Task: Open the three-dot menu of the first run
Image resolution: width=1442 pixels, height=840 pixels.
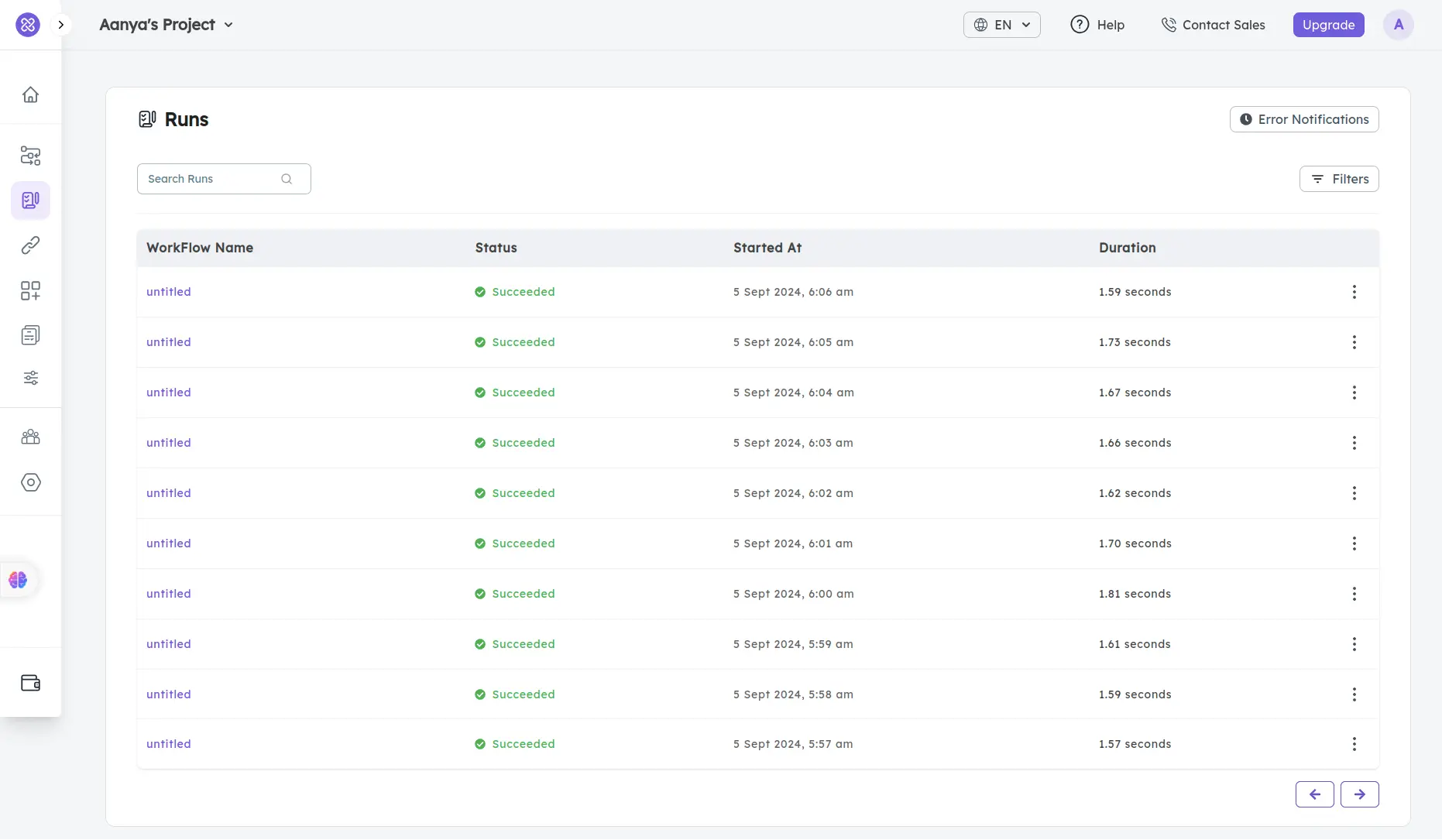Action: pos(1354,292)
